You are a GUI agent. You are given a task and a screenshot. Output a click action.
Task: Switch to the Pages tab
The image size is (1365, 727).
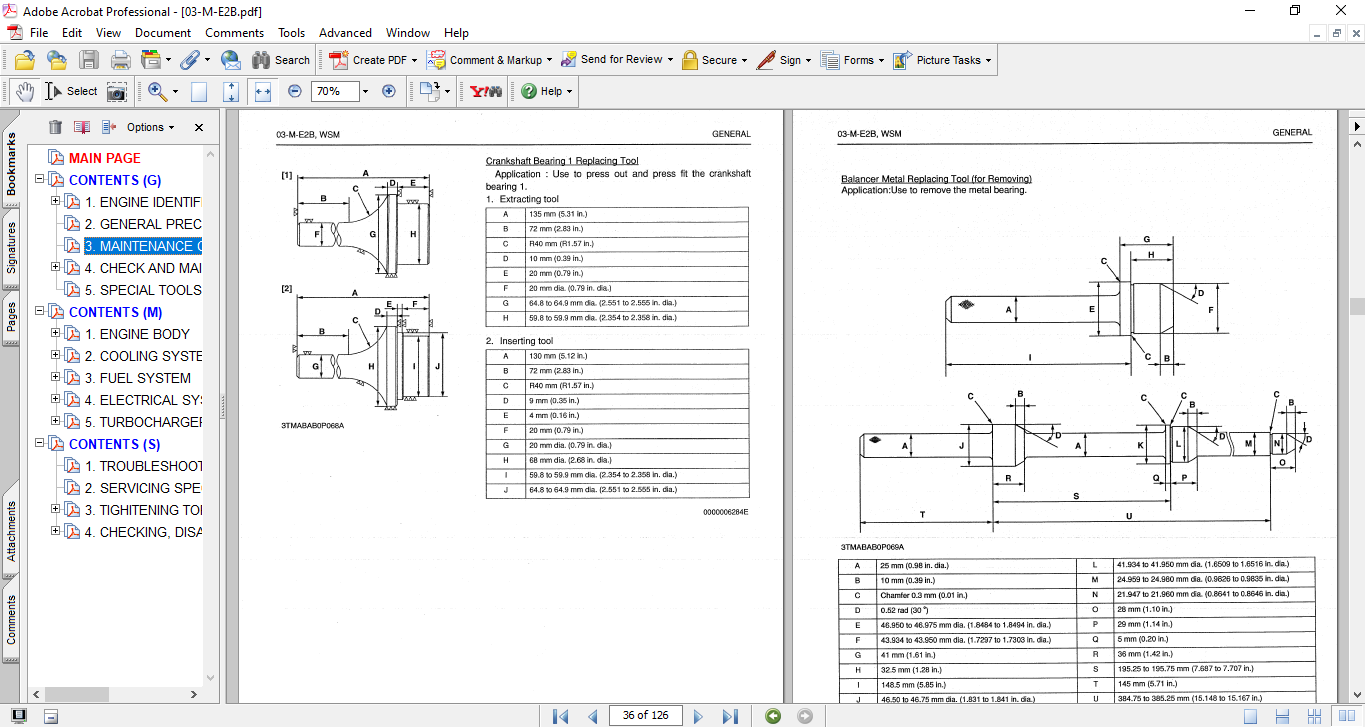tap(11, 317)
